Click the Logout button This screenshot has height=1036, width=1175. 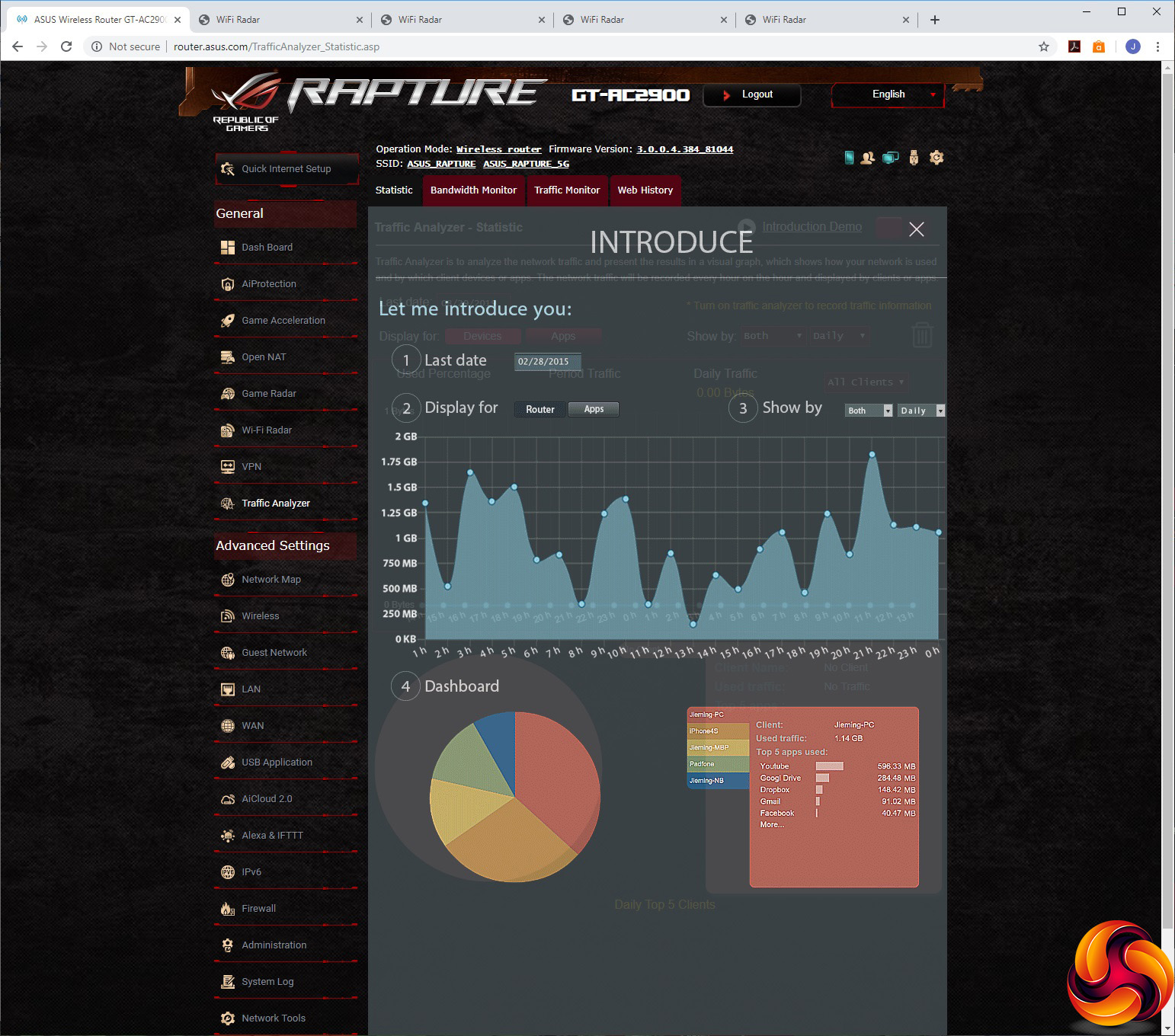click(751, 95)
